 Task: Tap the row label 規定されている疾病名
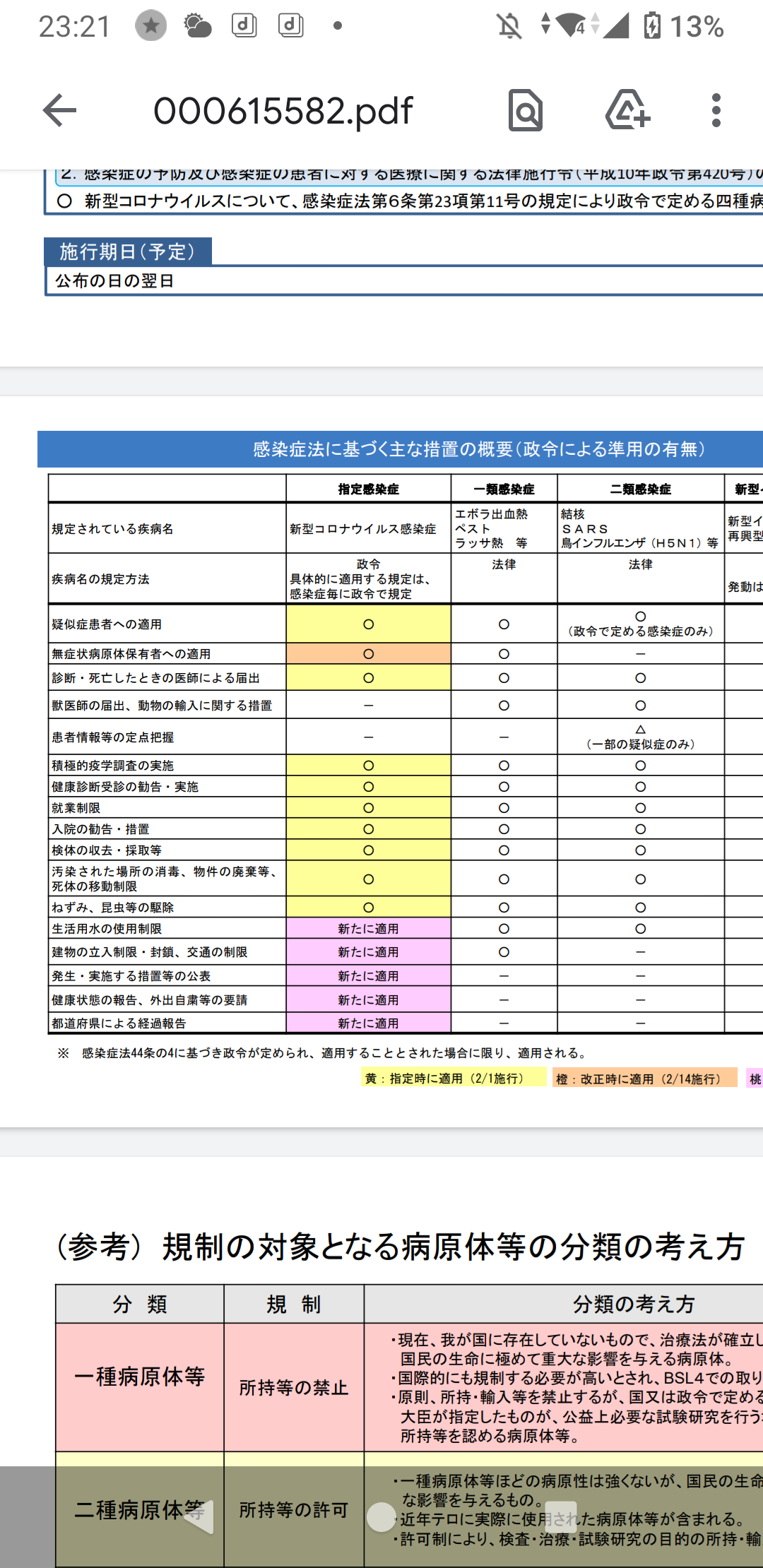click(112, 529)
